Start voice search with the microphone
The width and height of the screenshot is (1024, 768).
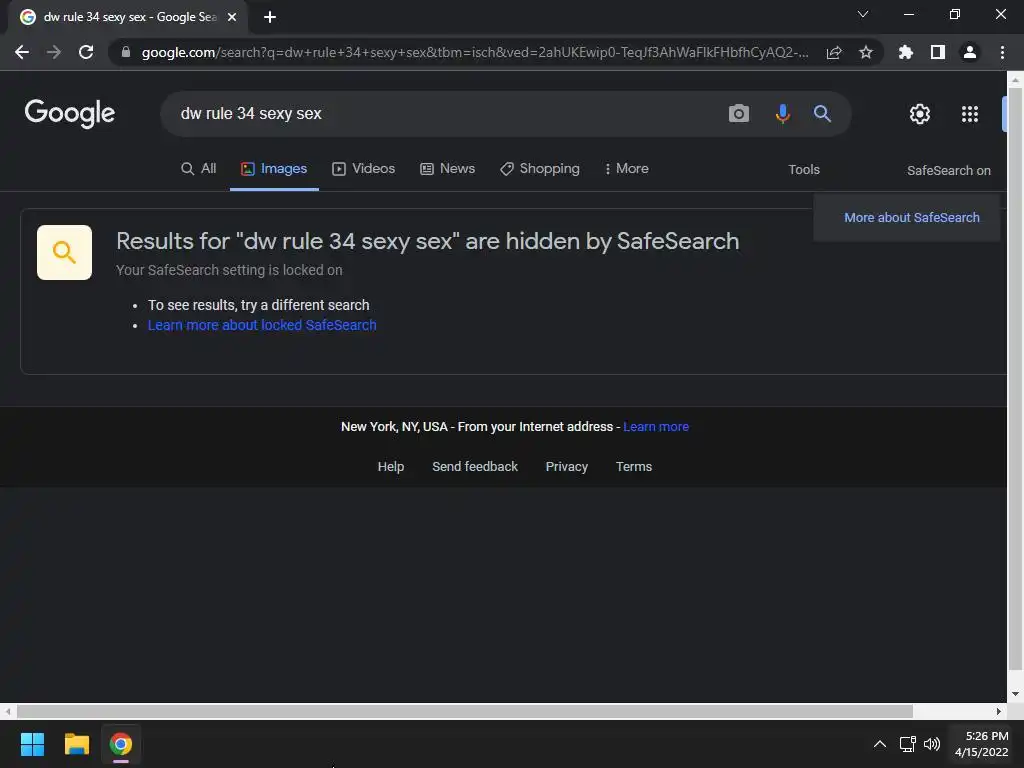coord(782,114)
